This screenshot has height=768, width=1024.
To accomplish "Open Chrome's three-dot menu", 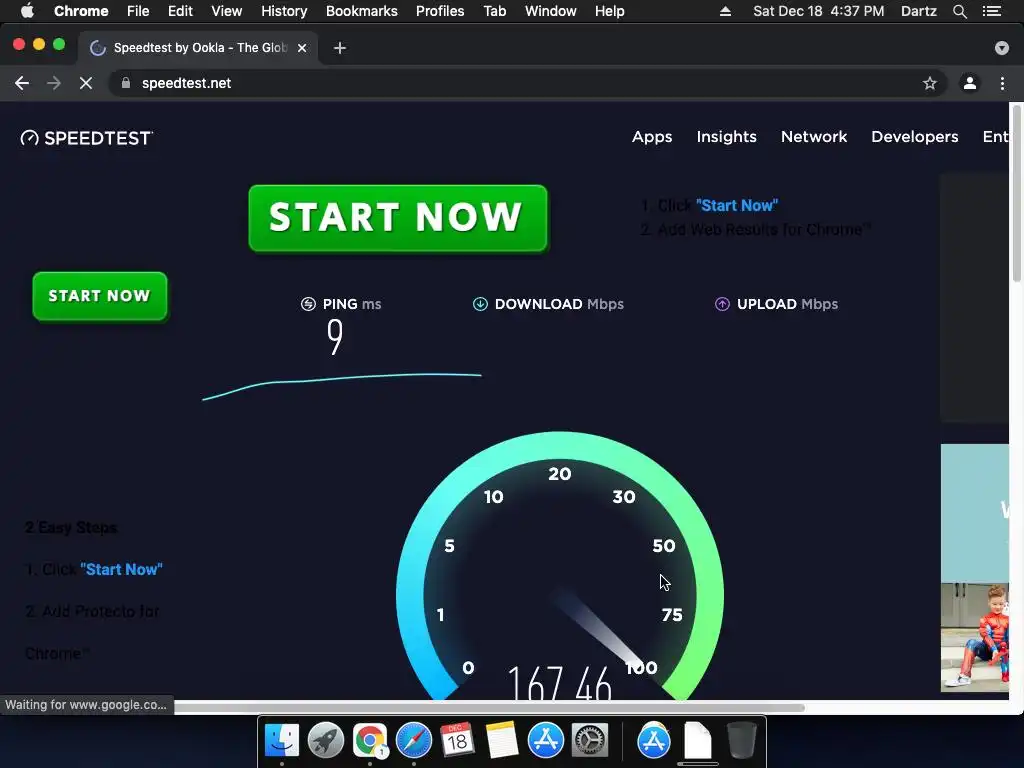I will pyautogui.click(x=1002, y=83).
